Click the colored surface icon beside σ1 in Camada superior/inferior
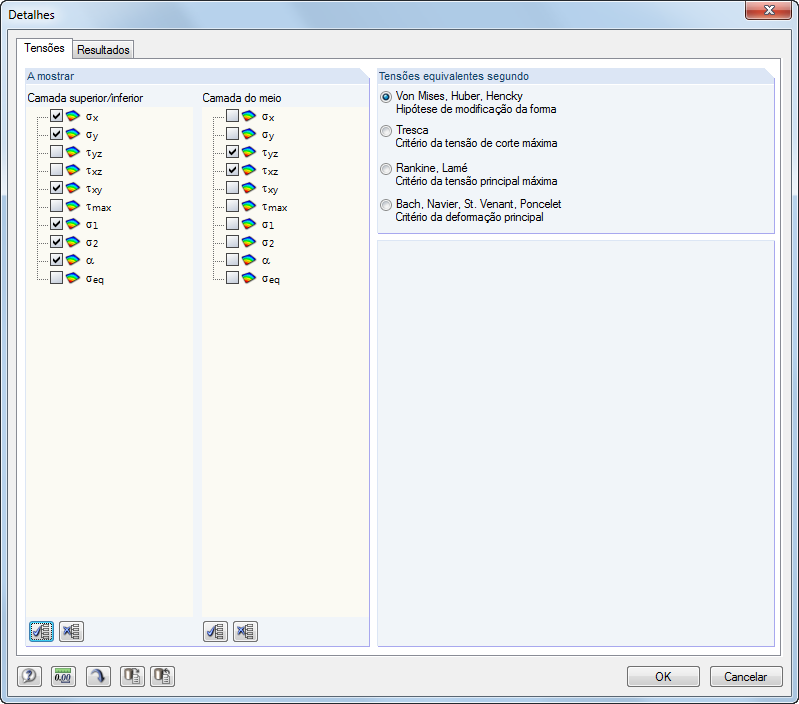Screen dimensions: 799x704 (73, 224)
